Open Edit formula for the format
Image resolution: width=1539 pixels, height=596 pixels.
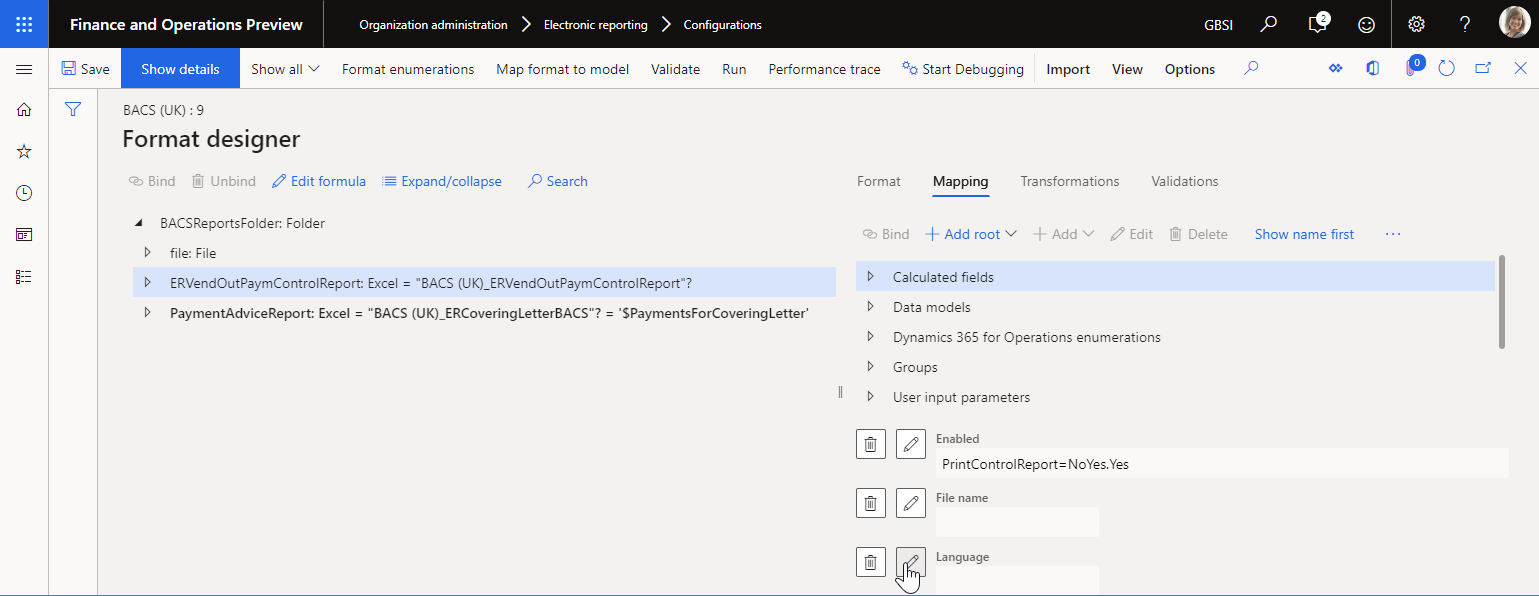[x=318, y=181]
